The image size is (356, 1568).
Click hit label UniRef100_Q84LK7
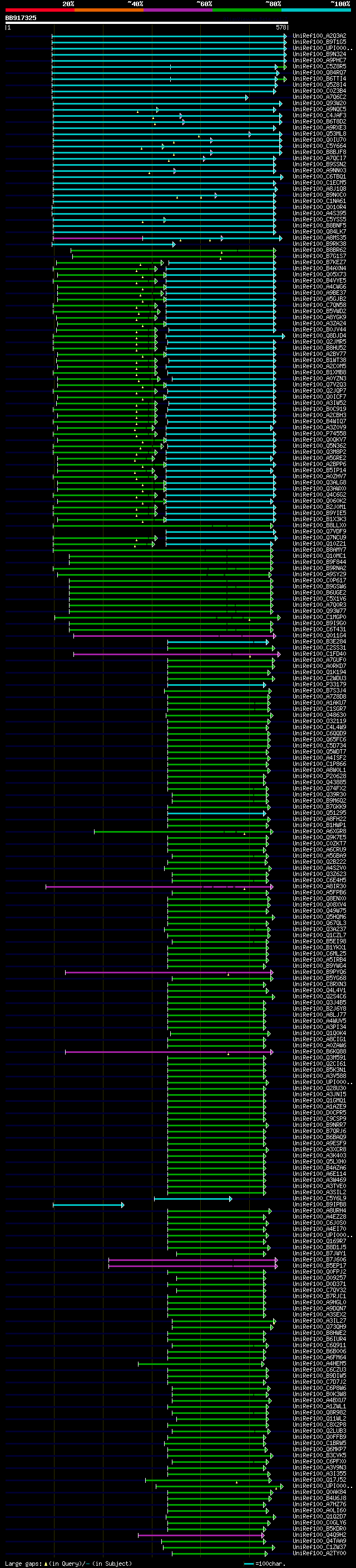point(319,231)
